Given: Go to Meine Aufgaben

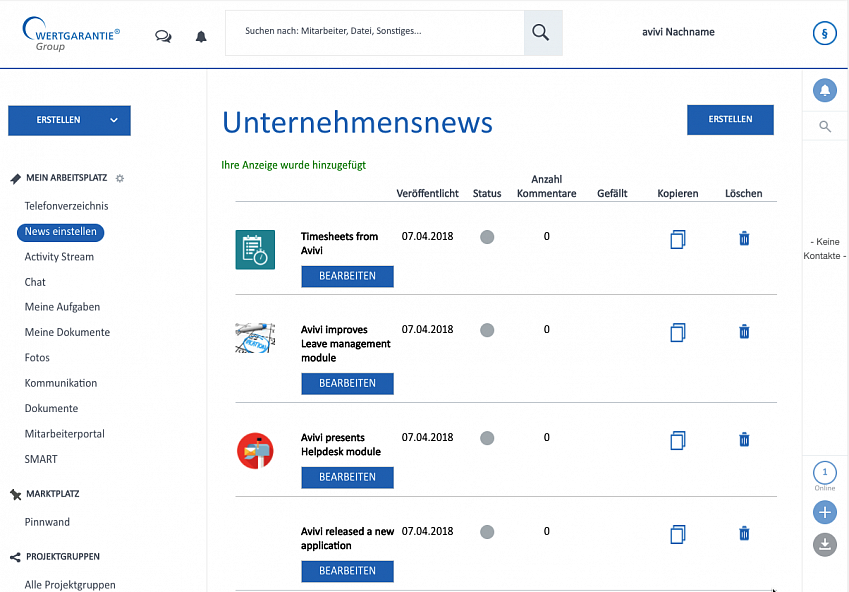Looking at the screenshot, I should click(62, 307).
